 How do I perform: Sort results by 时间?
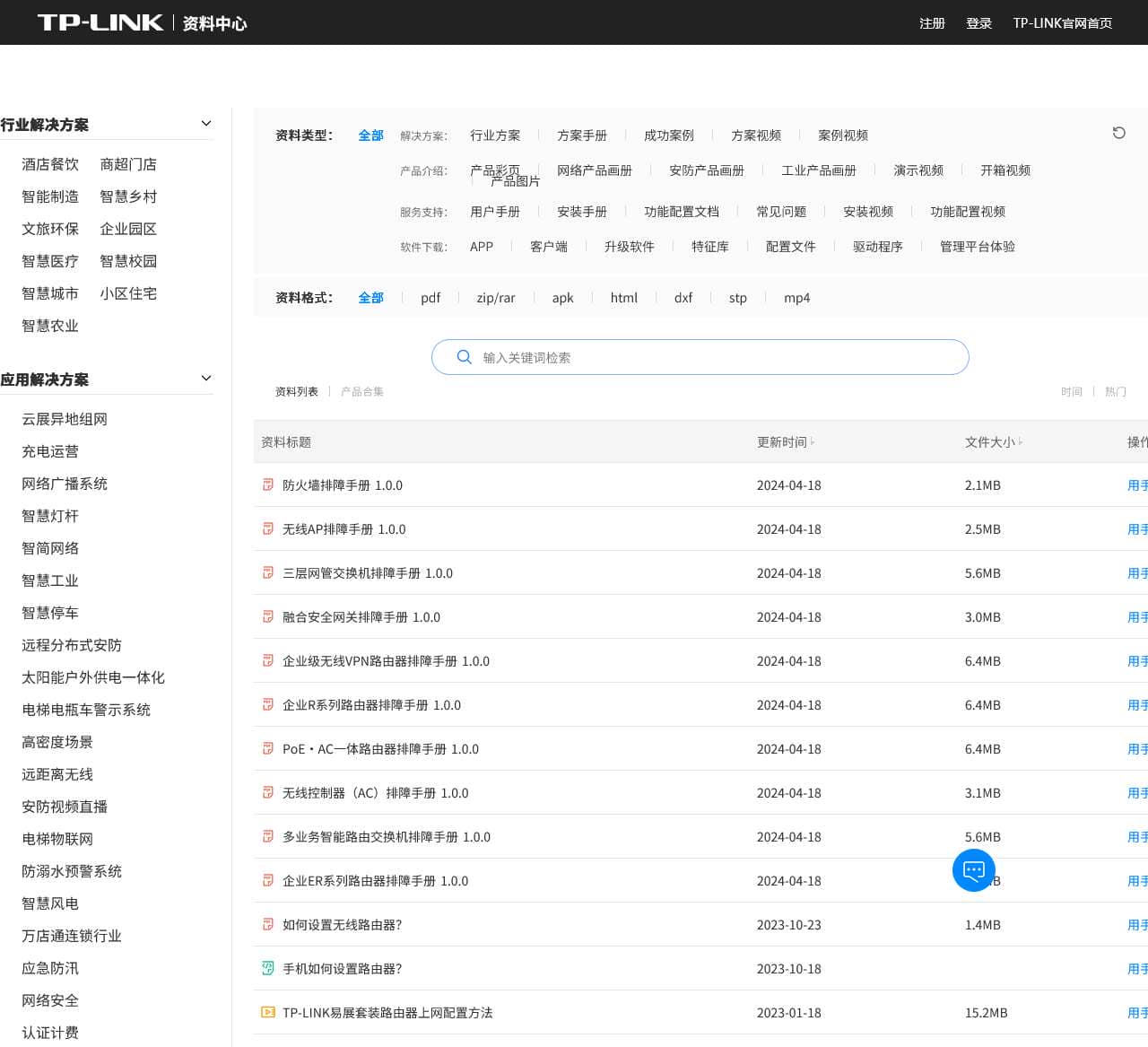click(1072, 391)
